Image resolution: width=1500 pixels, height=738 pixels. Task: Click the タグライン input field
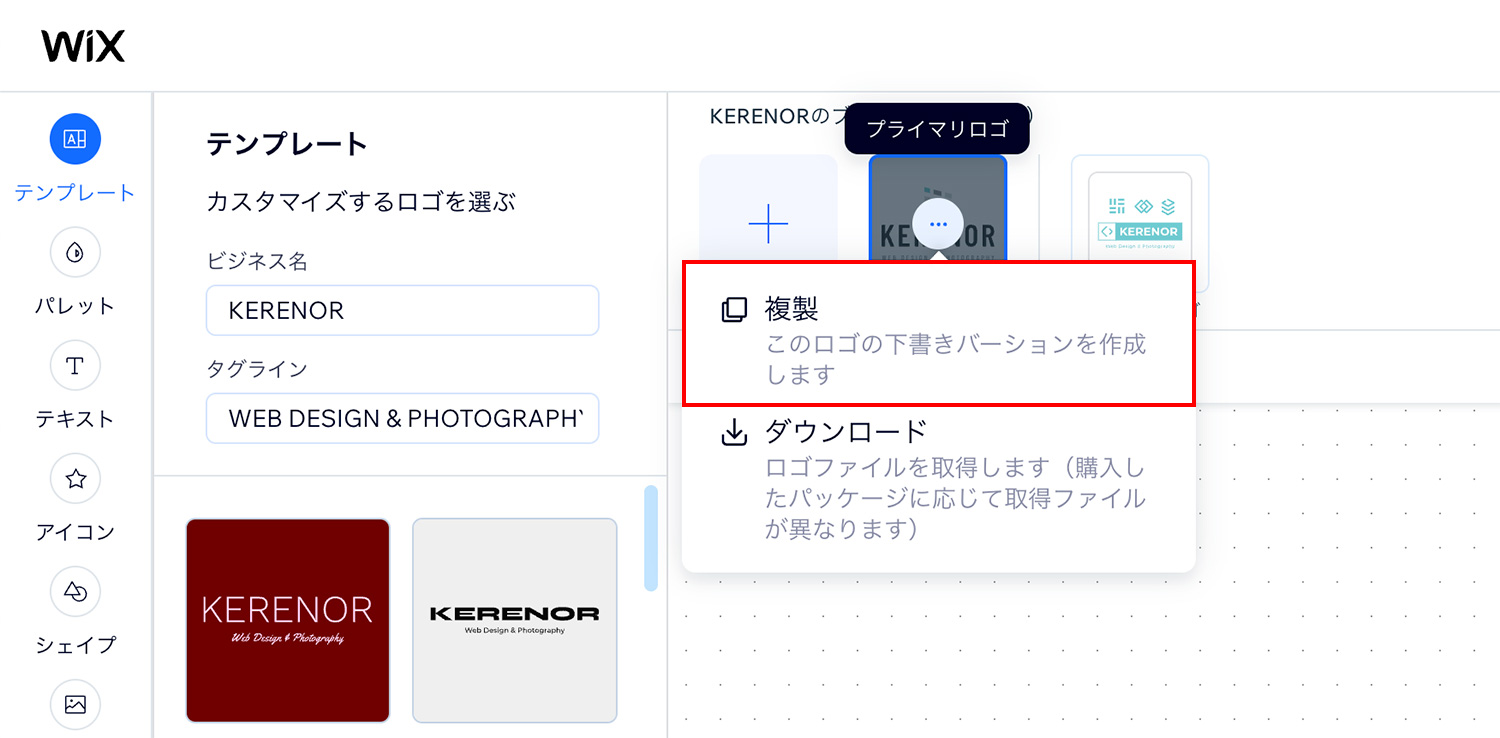coord(402,418)
